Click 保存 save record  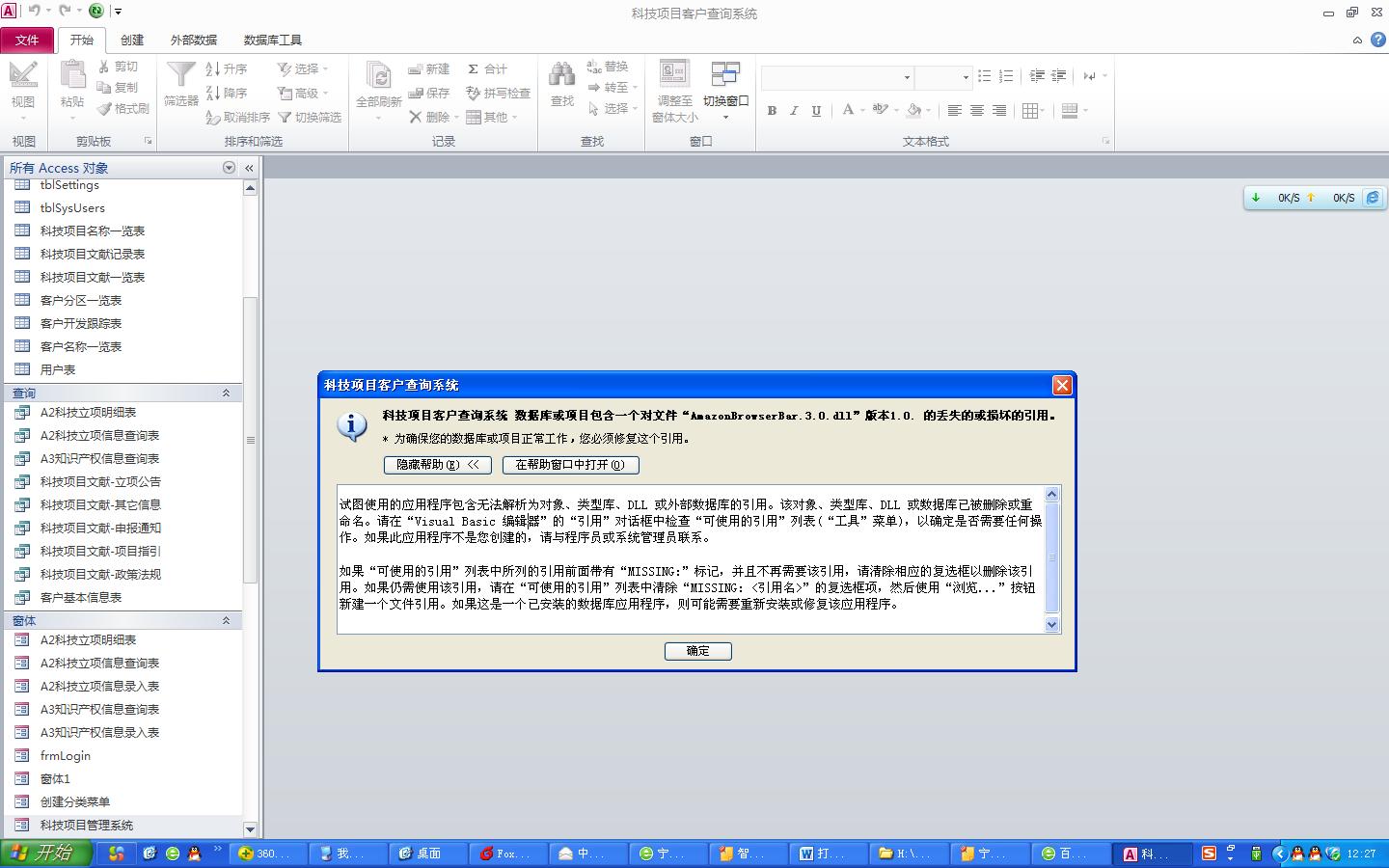click(x=429, y=93)
